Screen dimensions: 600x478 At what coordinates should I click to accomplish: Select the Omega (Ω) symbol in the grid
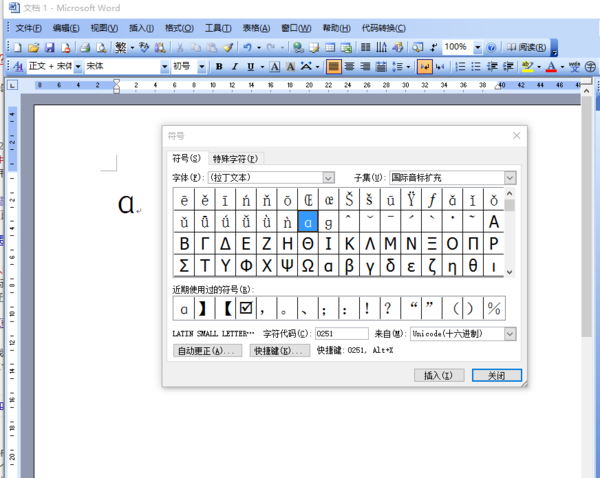coord(309,265)
